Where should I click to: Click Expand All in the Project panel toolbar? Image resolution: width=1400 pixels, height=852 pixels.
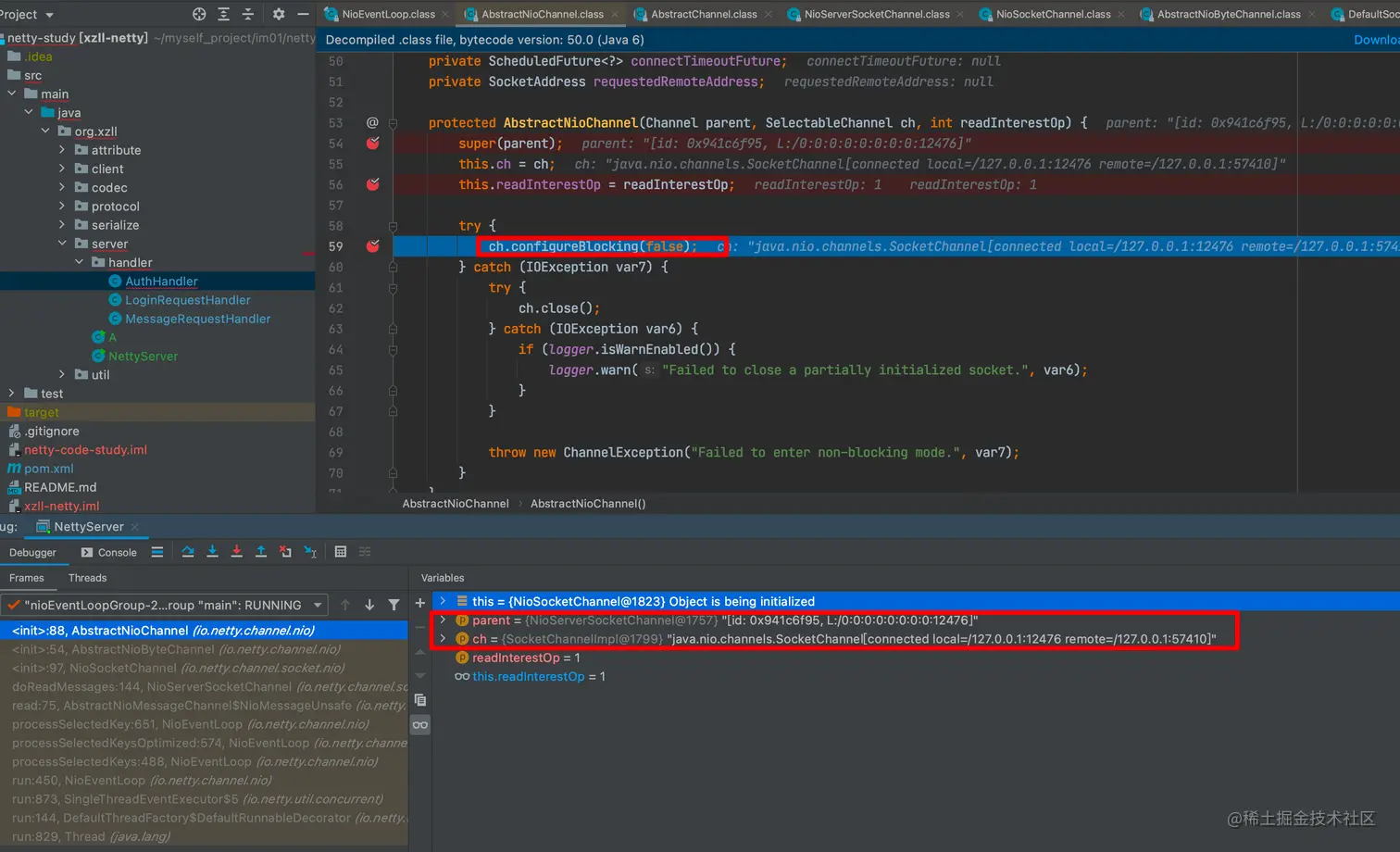tap(223, 14)
